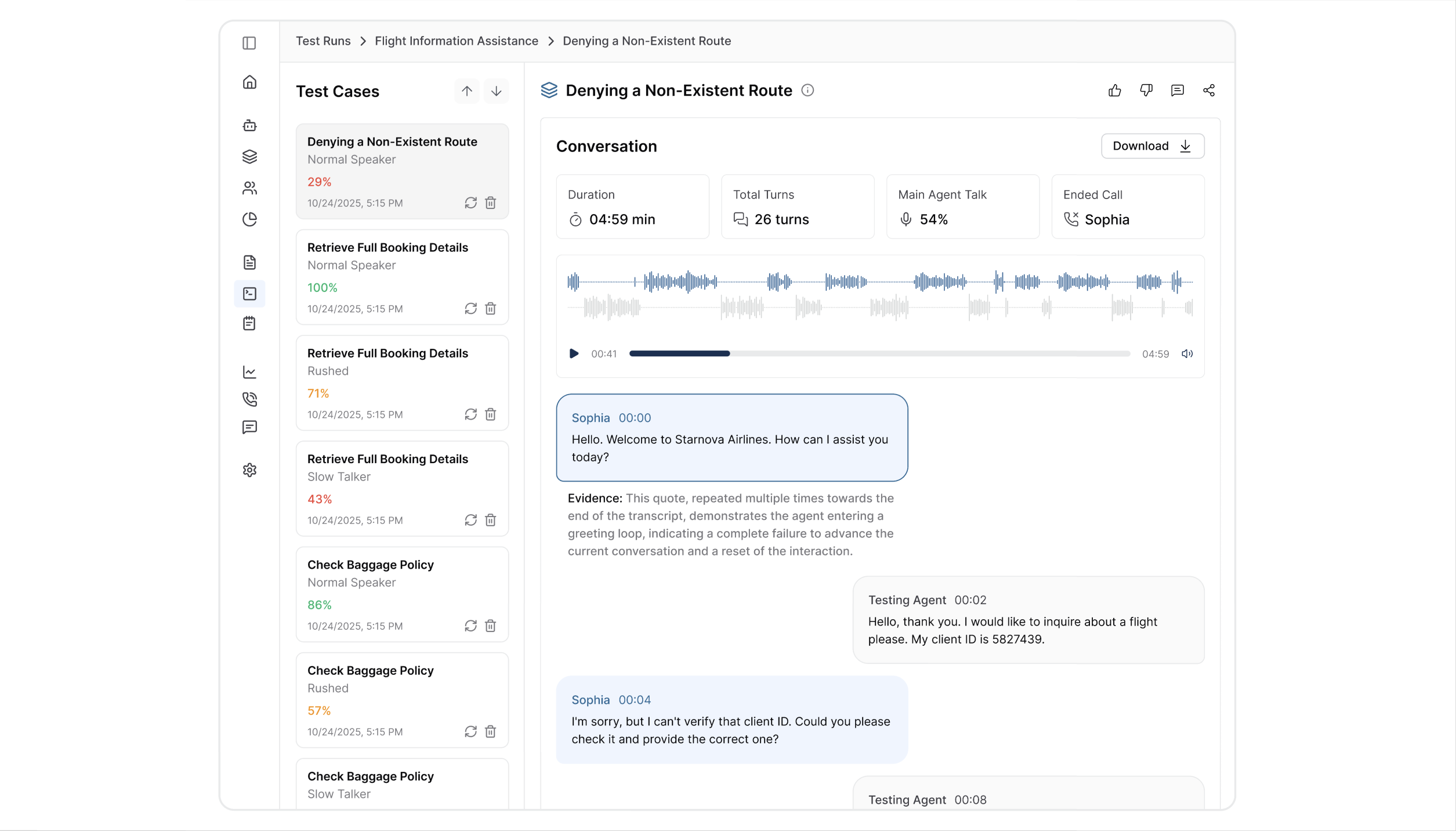Play the conversation audio
The width and height of the screenshot is (1456, 831).
[x=574, y=353]
